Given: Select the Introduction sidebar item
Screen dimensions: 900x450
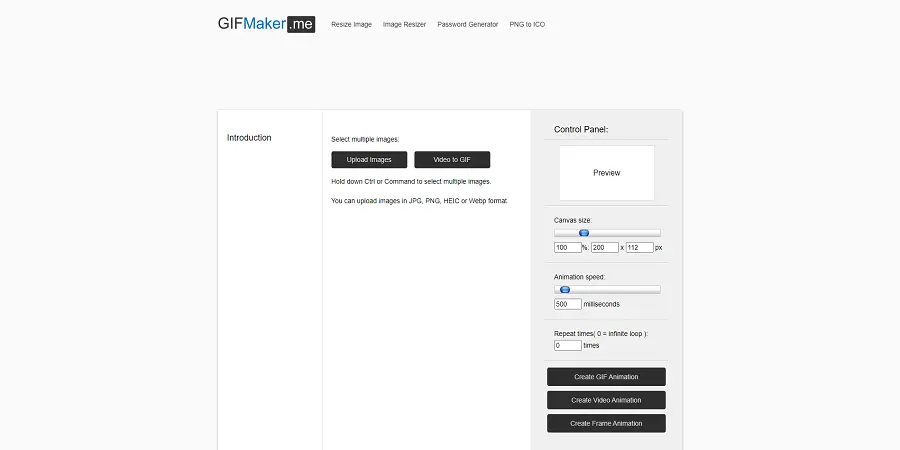Looking at the screenshot, I should pos(249,138).
